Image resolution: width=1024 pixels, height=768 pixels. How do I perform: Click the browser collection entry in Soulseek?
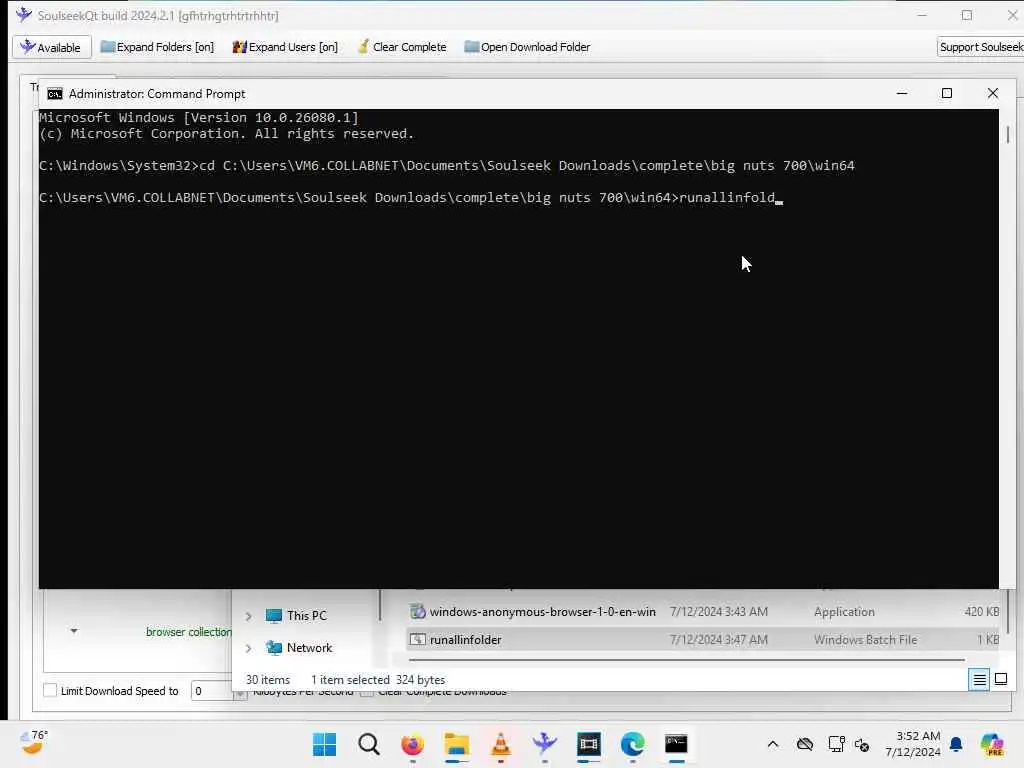click(188, 632)
